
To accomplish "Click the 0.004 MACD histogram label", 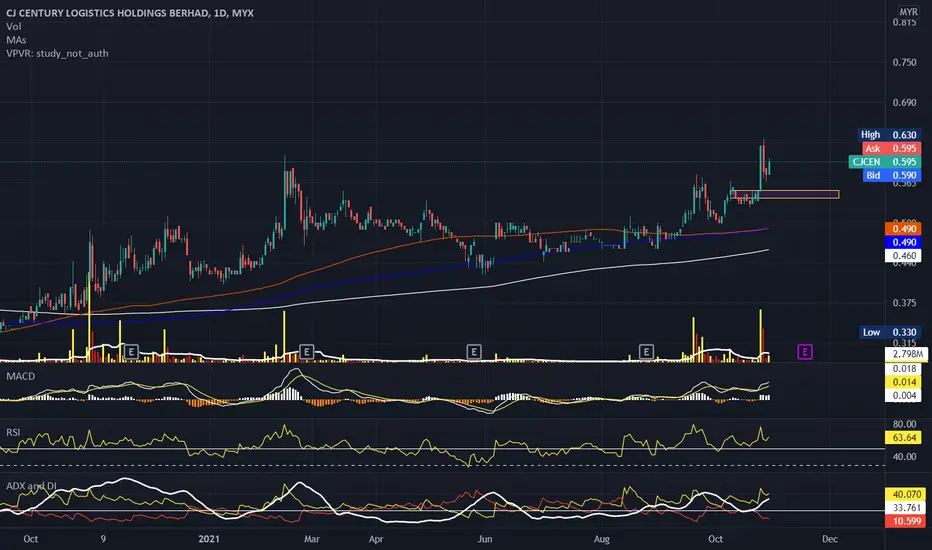I will (903, 396).
